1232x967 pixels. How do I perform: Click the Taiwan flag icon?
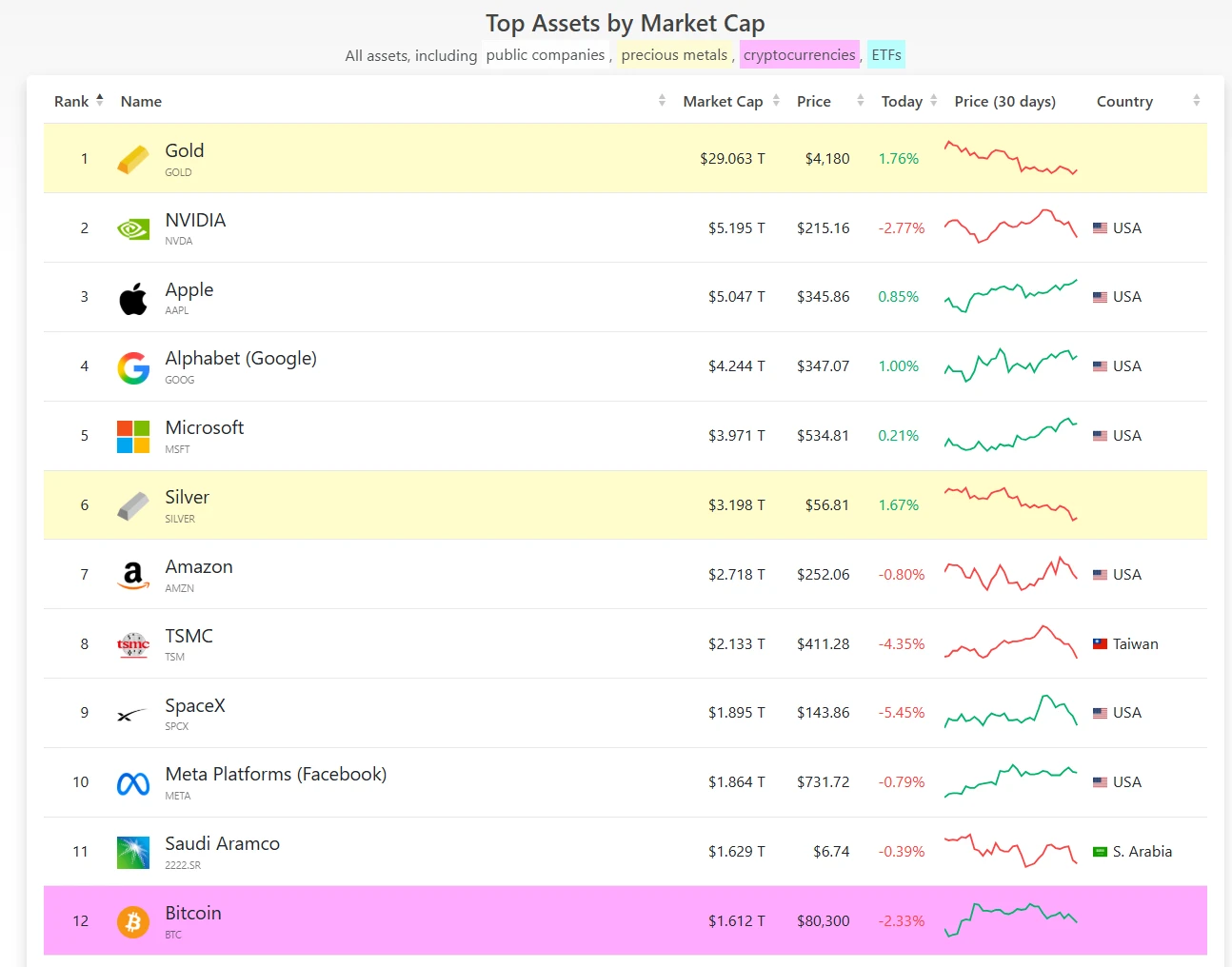tap(1100, 644)
